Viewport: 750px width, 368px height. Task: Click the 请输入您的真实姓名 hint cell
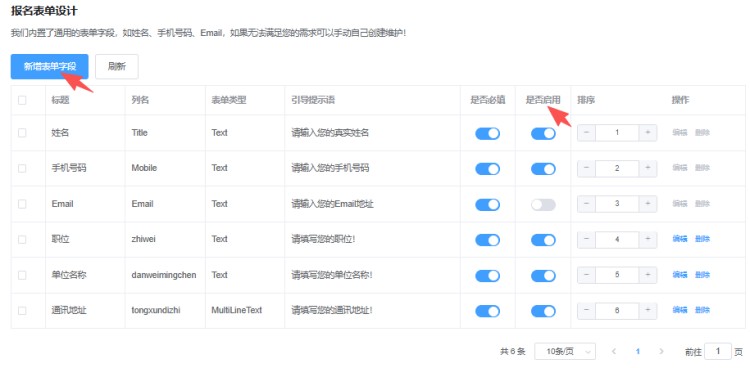click(330, 133)
